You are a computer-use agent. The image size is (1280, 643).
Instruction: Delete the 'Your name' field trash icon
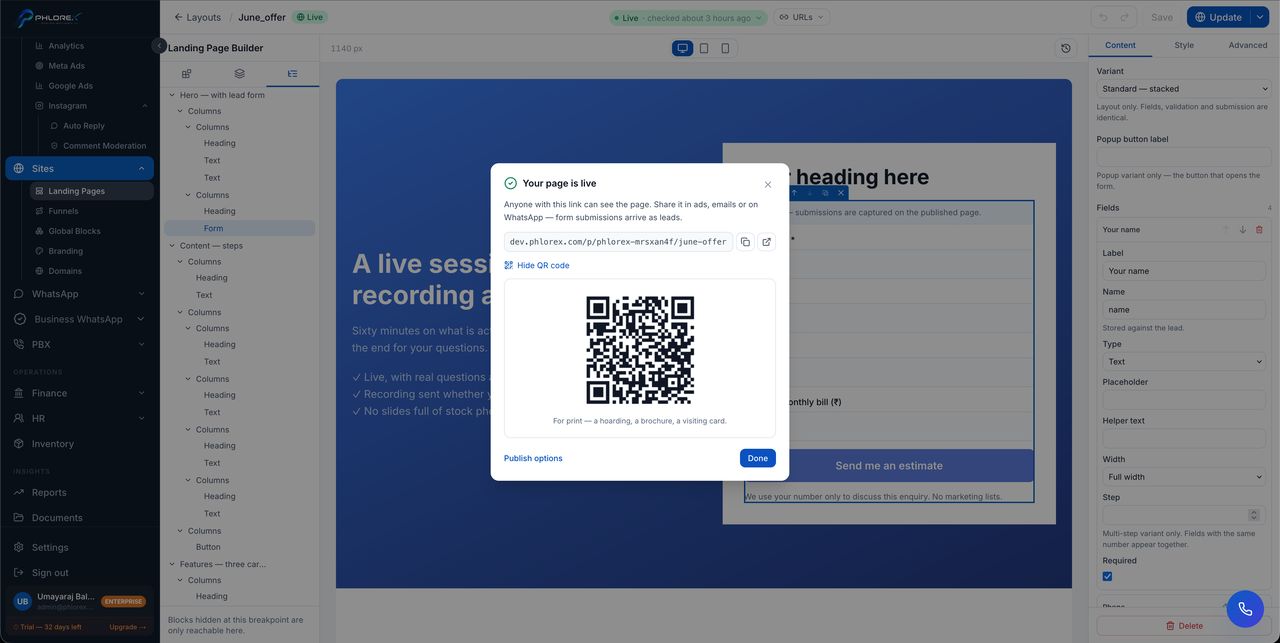(x=1259, y=230)
